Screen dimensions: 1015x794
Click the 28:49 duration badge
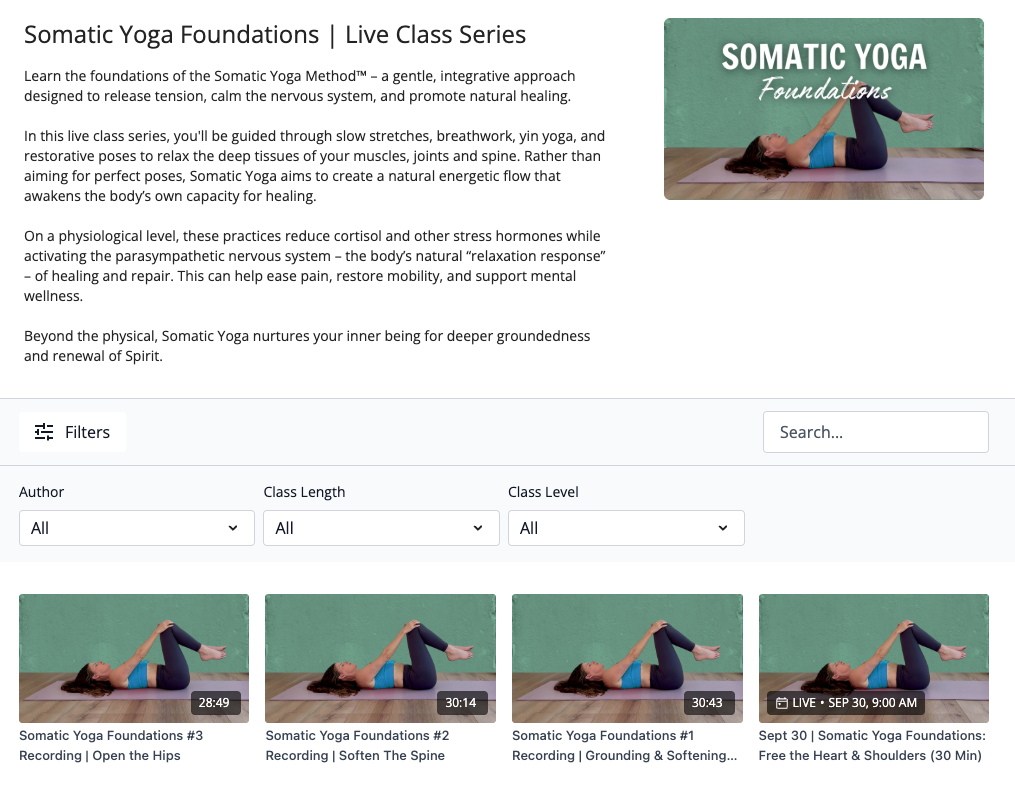214,703
